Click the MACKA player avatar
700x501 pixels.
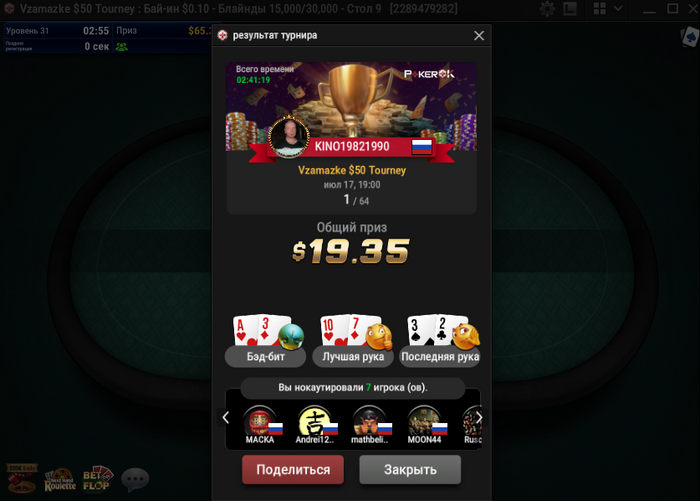pyautogui.click(x=260, y=421)
